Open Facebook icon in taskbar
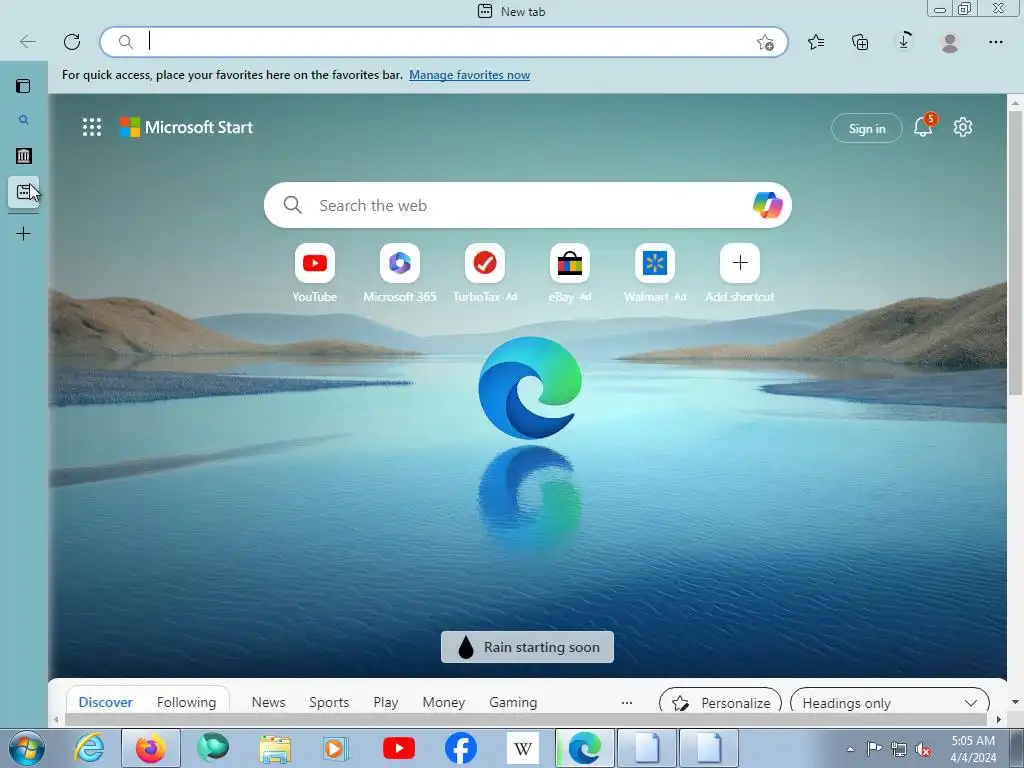Screen dimensions: 1024x768 tap(460, 748)
